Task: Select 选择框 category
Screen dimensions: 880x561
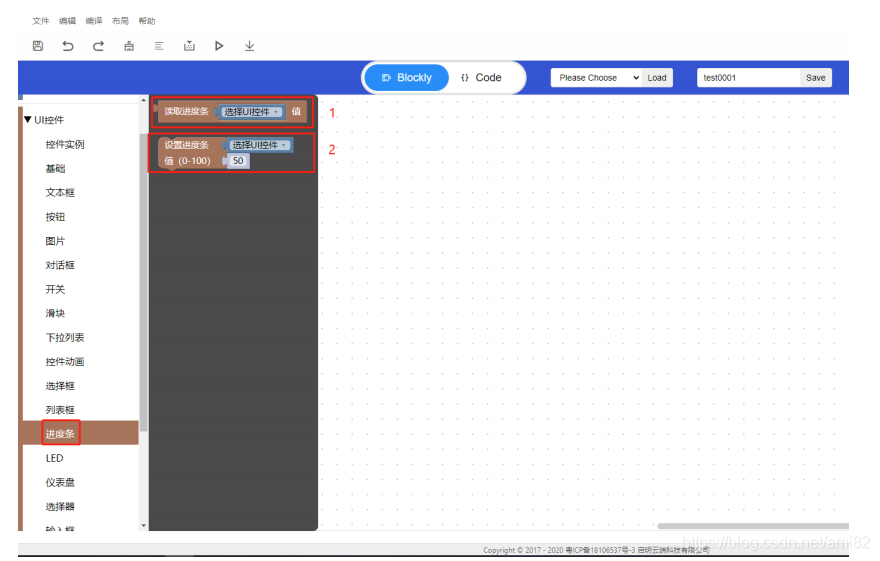Action: (59, 385)
